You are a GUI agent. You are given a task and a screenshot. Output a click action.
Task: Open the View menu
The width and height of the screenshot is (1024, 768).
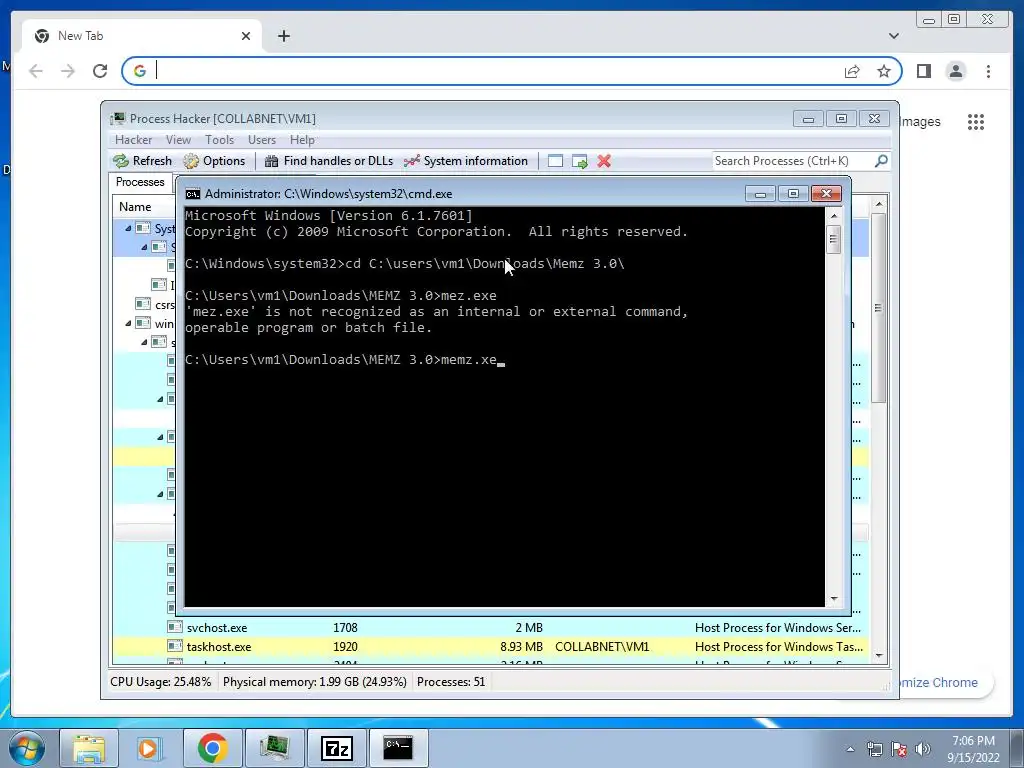click(178, 140)
